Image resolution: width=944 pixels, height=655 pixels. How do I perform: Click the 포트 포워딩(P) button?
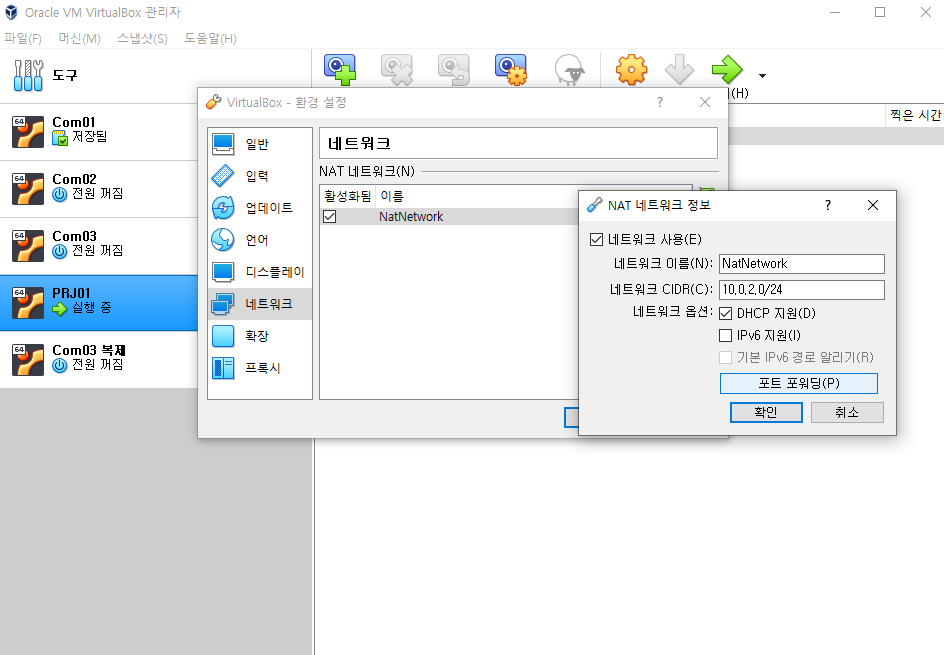798,383
